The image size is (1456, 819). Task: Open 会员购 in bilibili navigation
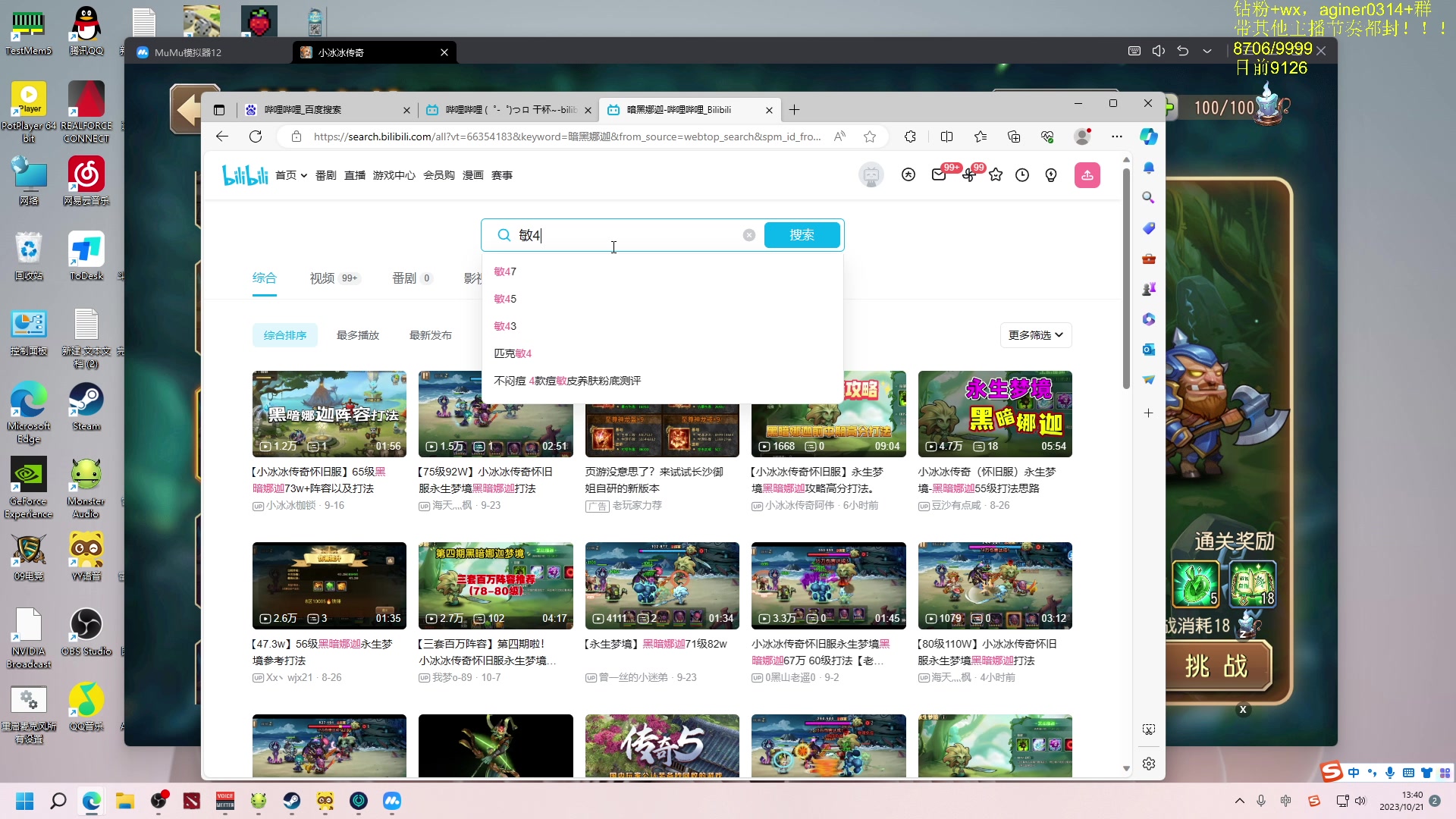[439, 175]
